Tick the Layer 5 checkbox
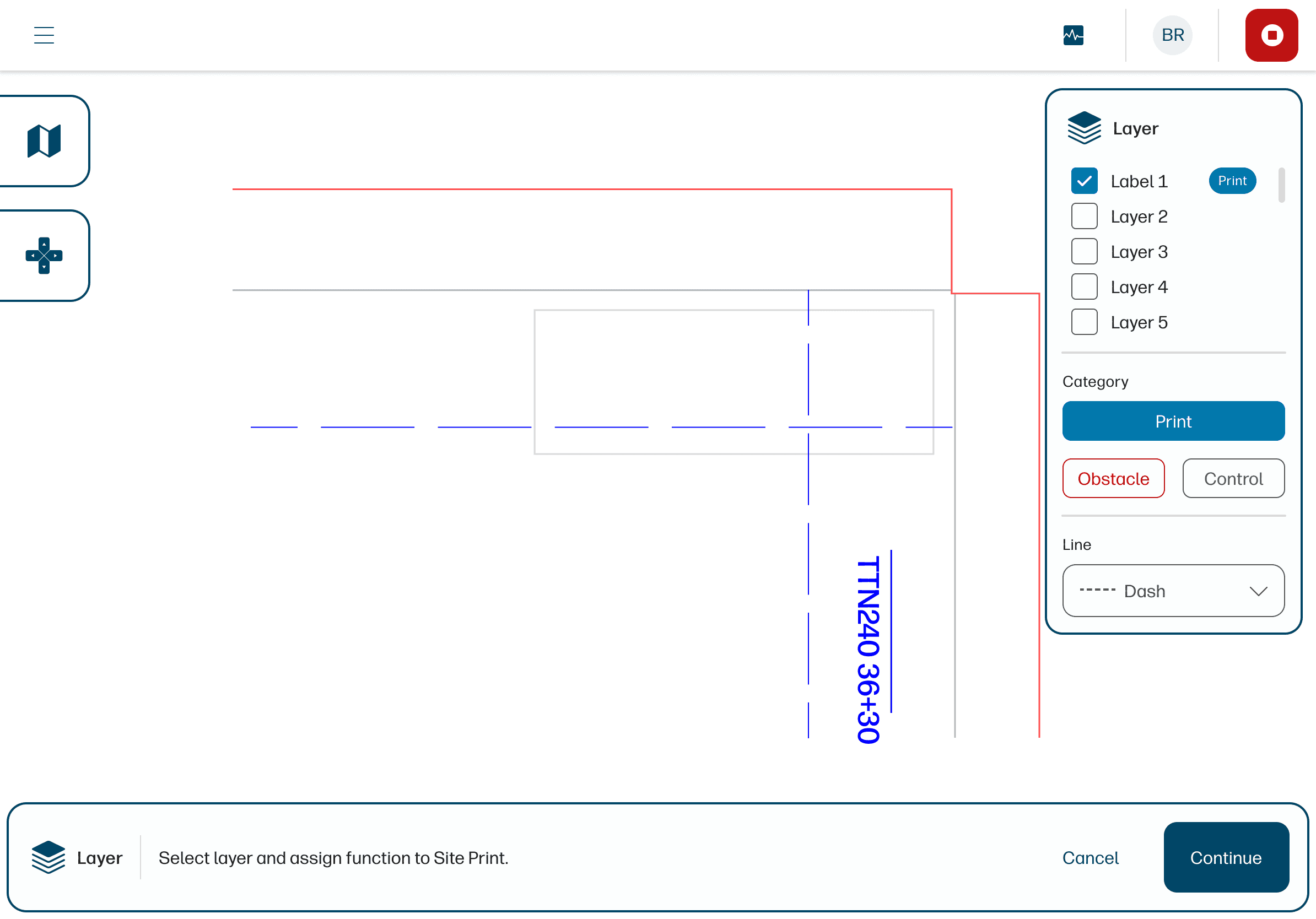Viewport: 1316px width, 919px height. pyautogui.click(x=1084, y=322)
